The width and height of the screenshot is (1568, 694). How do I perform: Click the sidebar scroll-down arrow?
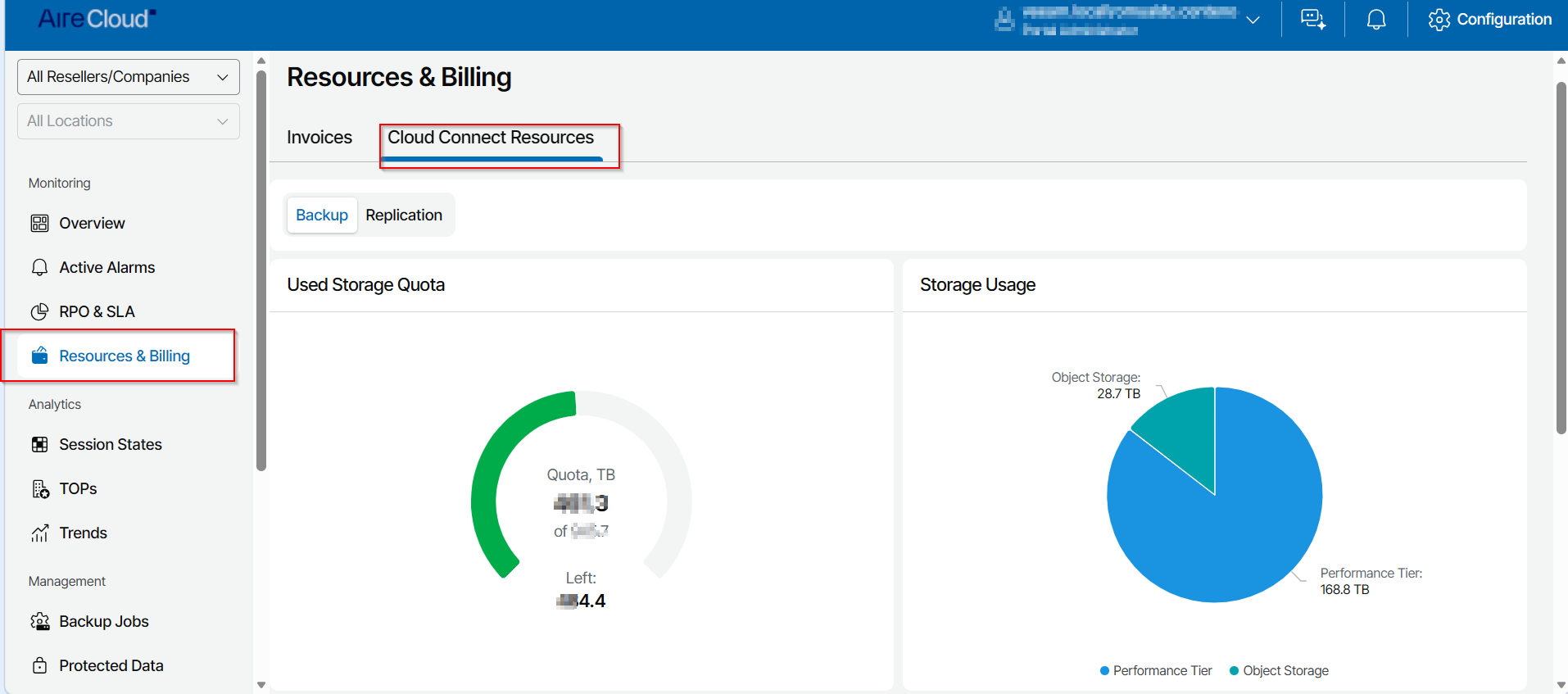pyautogui.click(x=261, y=685)
